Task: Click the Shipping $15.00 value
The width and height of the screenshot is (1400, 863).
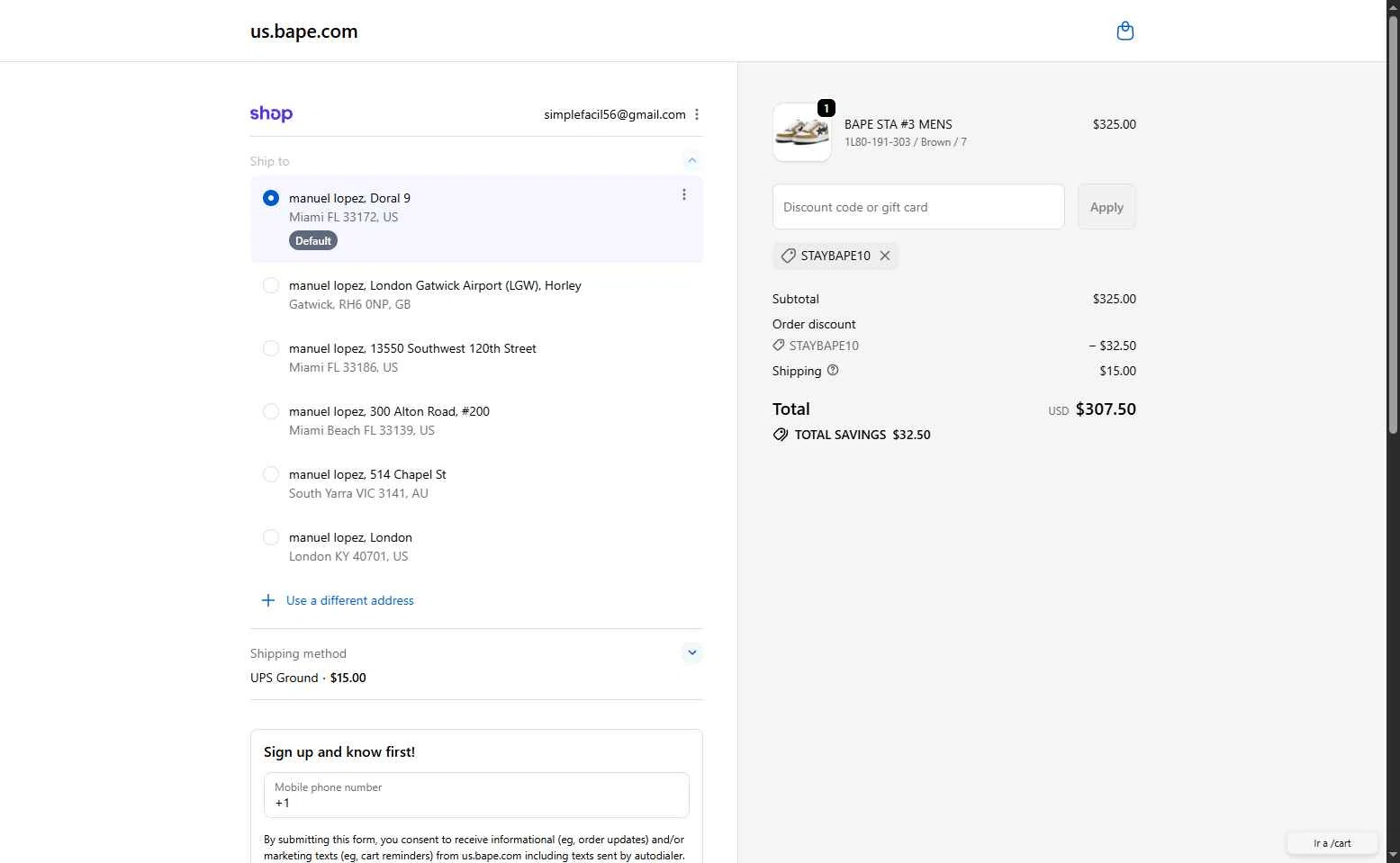Action: click(x=1117, y=371)
